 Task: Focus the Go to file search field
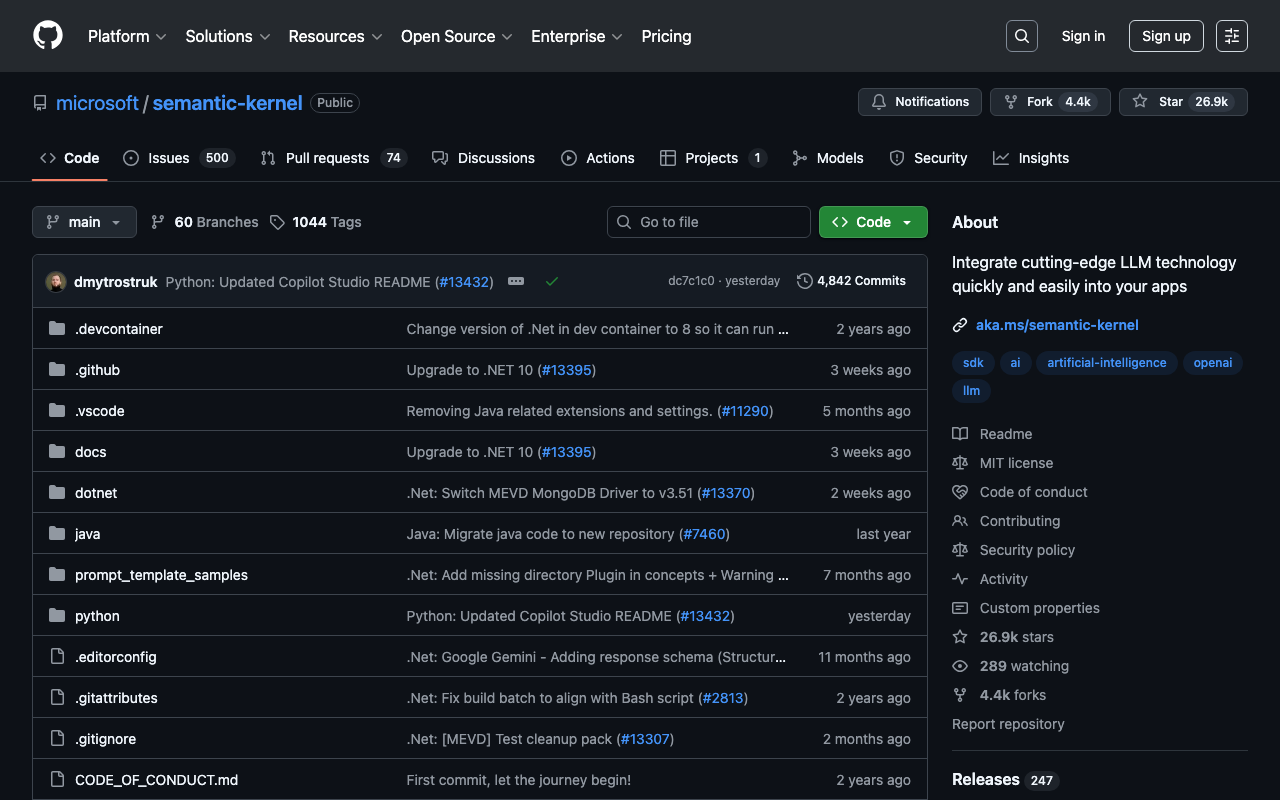(x=709, y=222)
